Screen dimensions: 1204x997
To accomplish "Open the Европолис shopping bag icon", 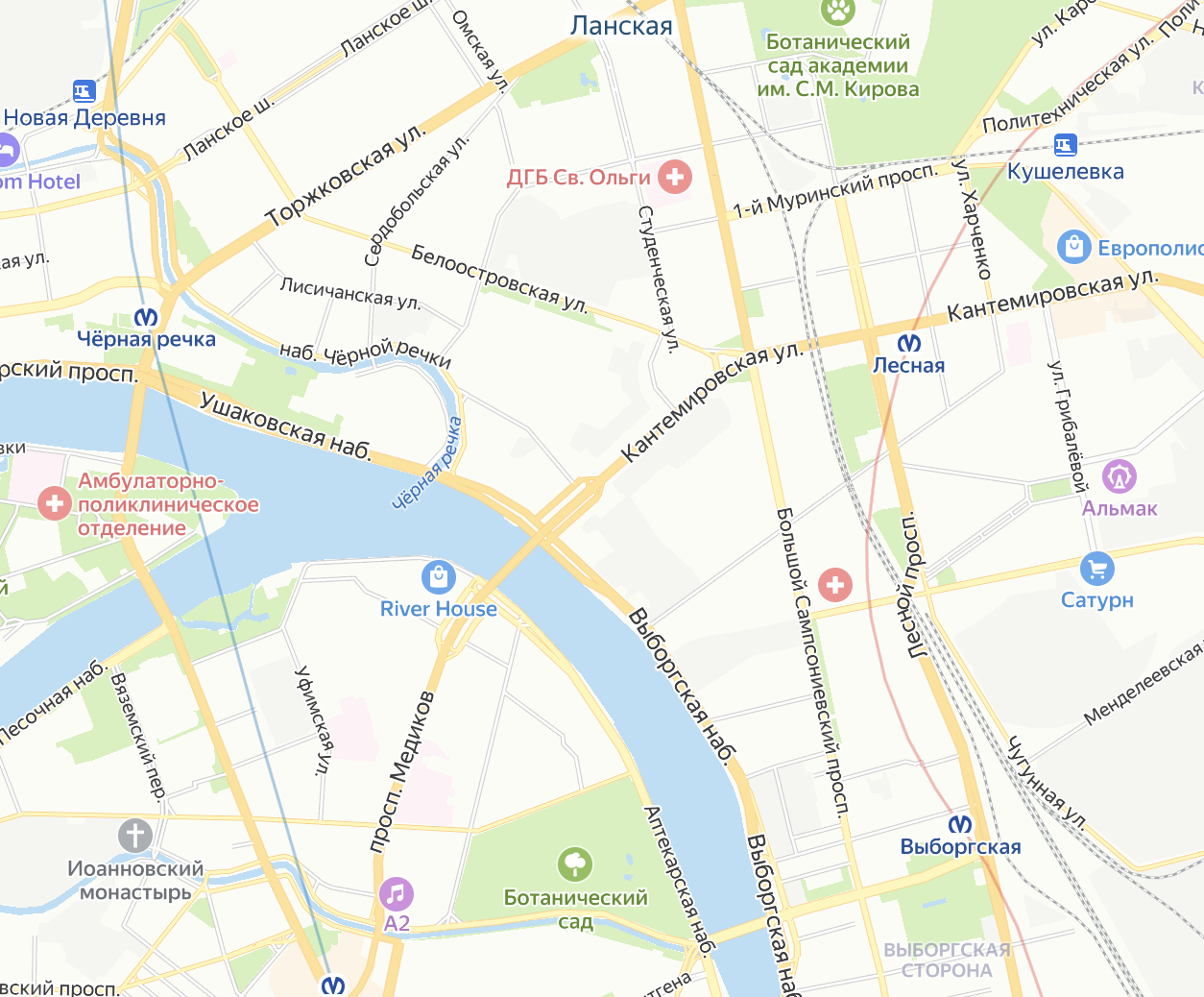I will coord(1074,247).
